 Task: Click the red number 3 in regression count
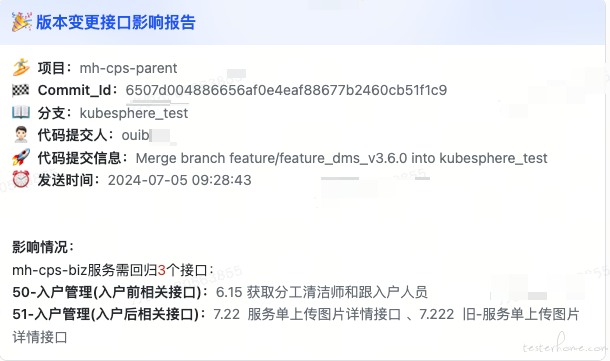click(161, 270)
